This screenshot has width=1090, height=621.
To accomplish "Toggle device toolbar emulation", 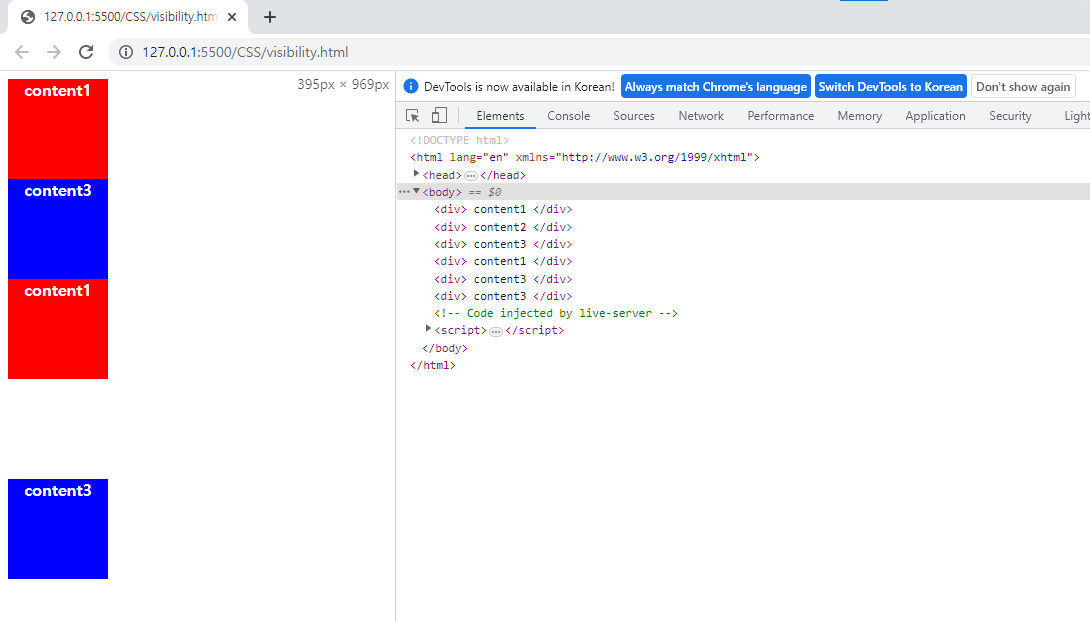I will [439, 115].
